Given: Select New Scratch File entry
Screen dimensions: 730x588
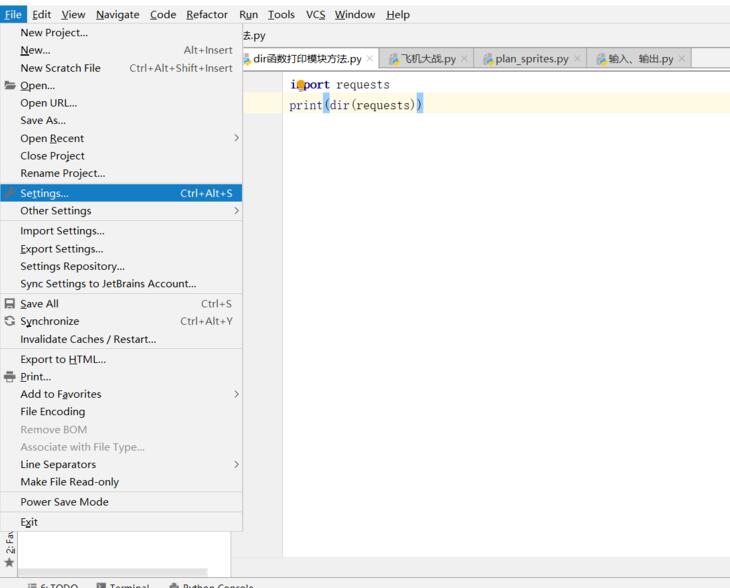Looking at the screenshot, I should click(x=121, y=68).
